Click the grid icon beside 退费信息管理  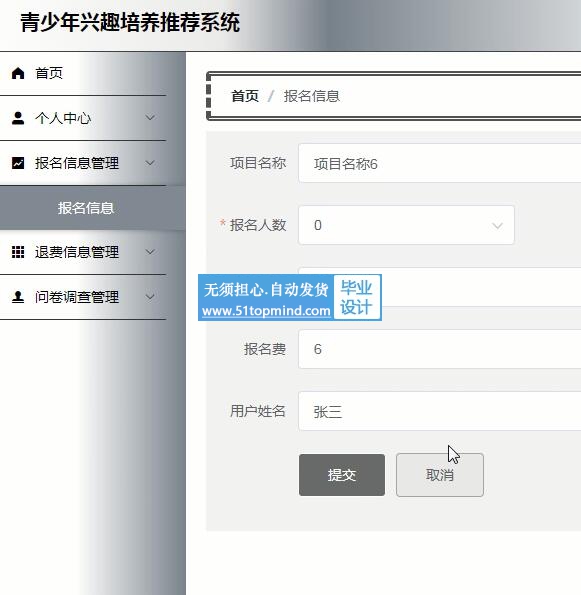coord(18,252)
